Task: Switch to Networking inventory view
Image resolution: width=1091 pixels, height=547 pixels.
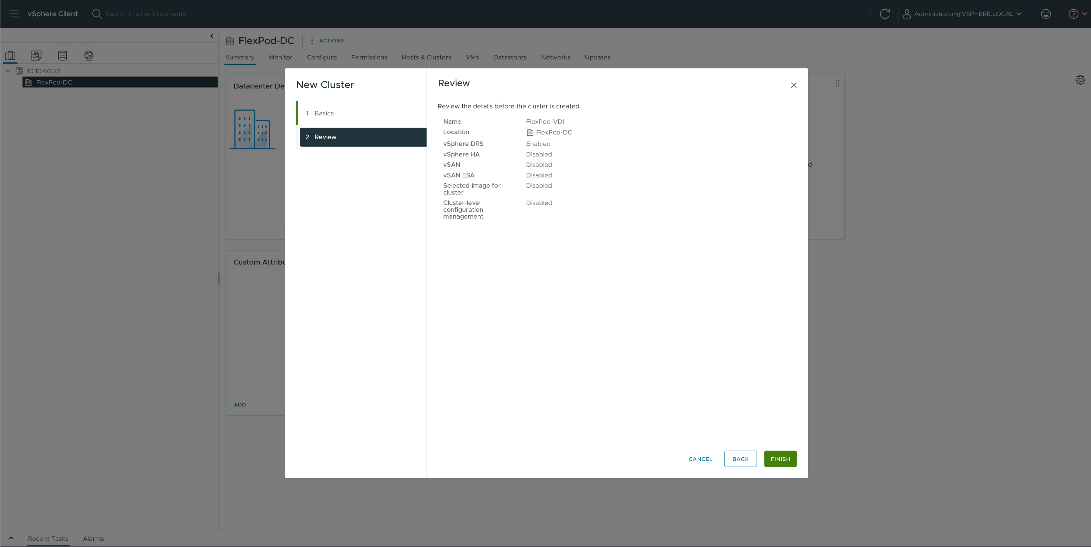Action: point(88,56)
